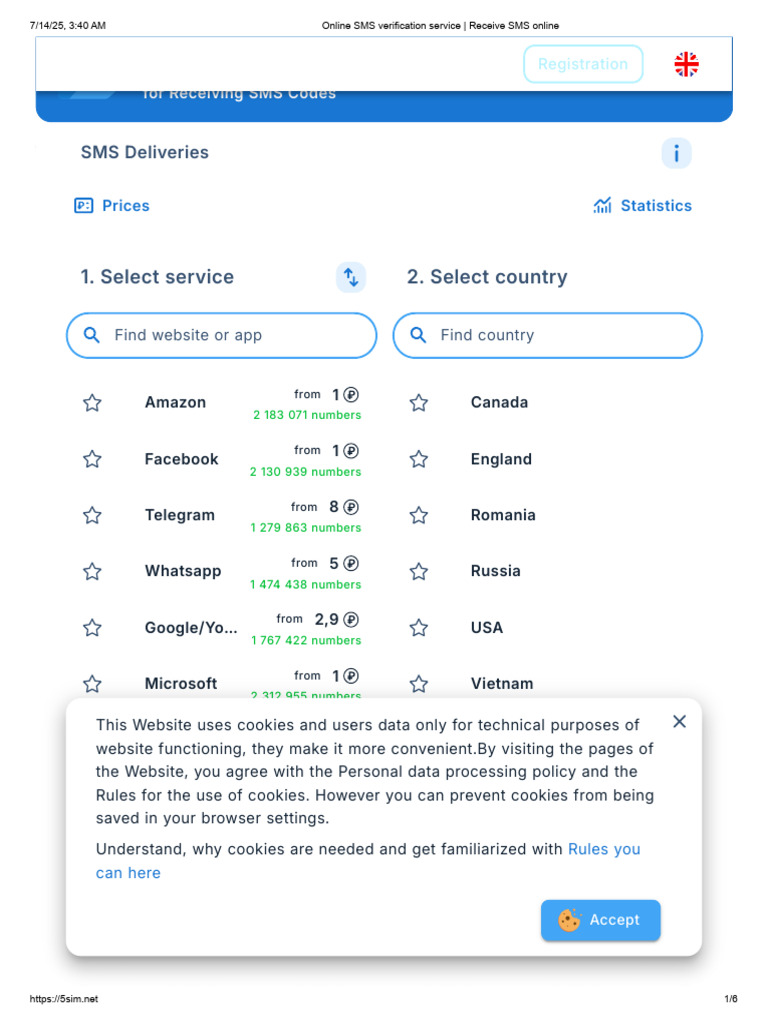Click the Prices ruble icon
This screenshot has height=1024, width=768.
tap(84, 206)
